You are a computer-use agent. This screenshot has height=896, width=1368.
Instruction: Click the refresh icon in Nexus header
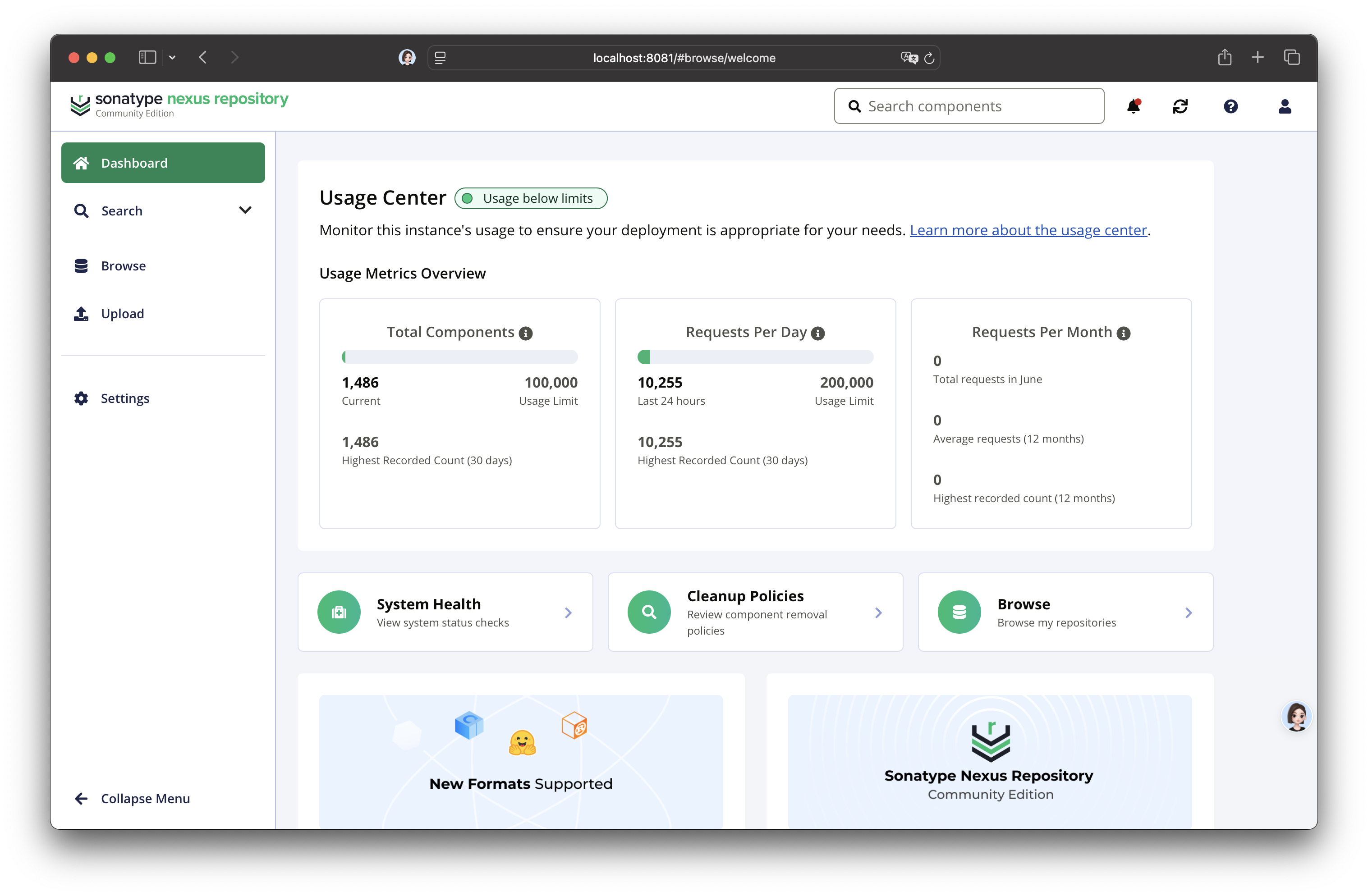(x=1180, y=106)
